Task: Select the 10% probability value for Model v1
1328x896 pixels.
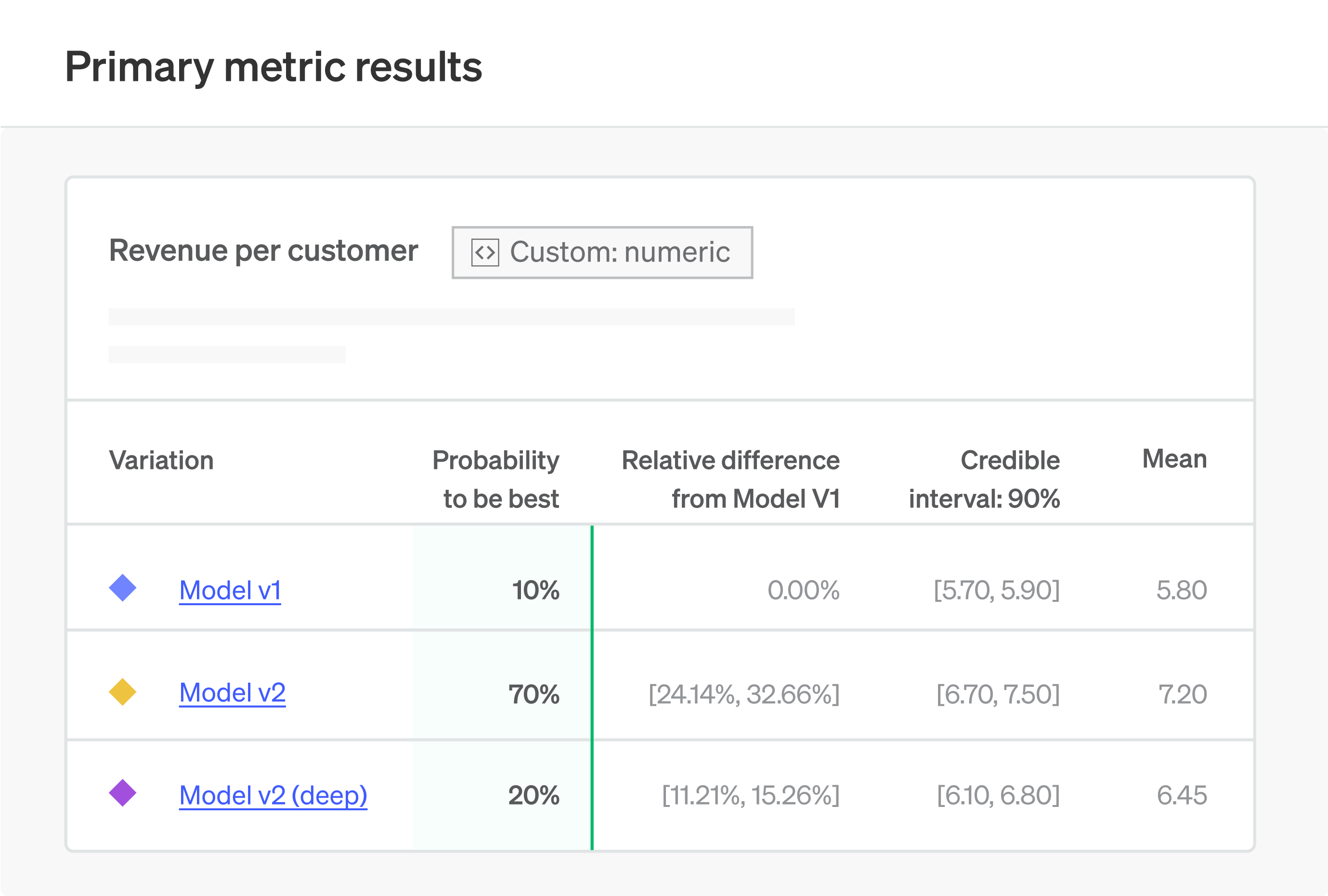Action: point(535,590)
